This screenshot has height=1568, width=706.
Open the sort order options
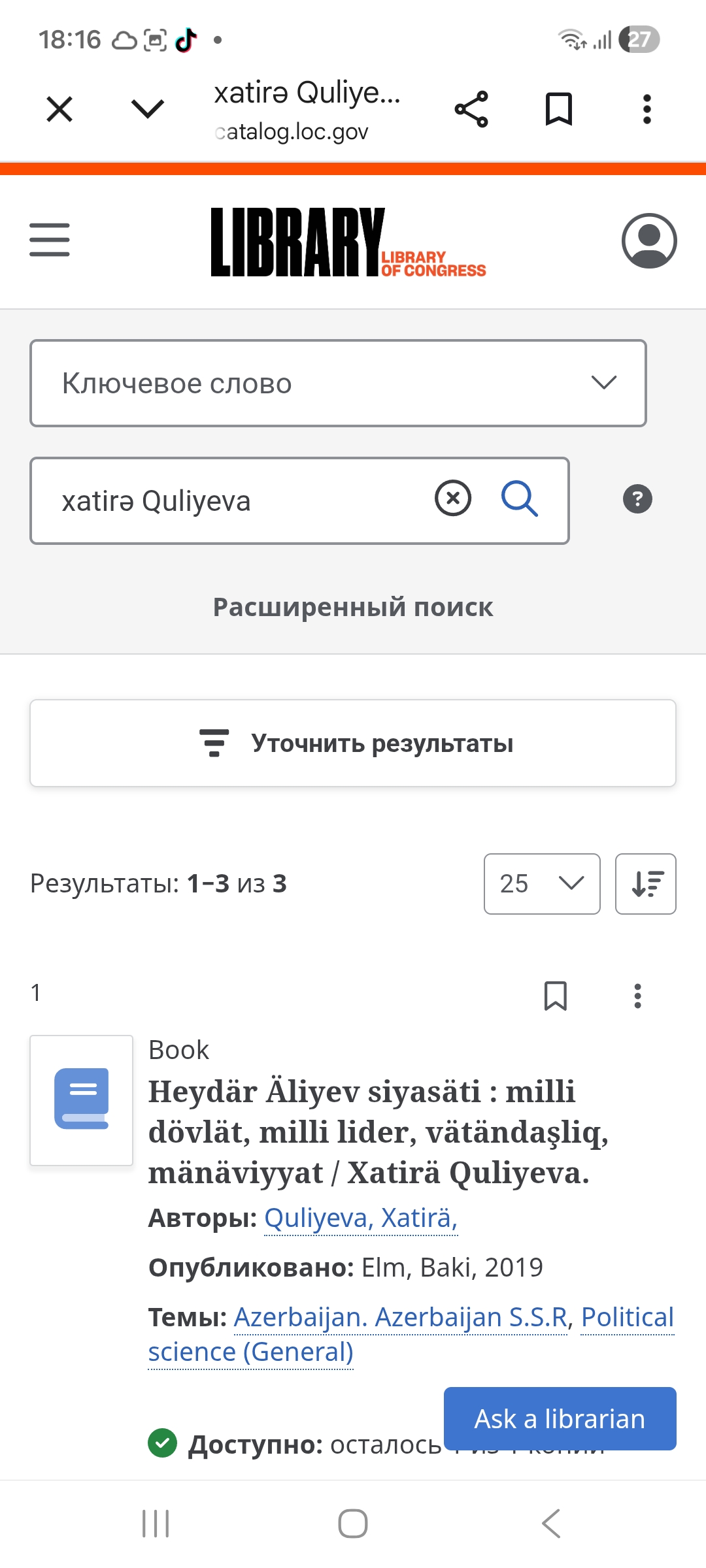tap(645, 884)
